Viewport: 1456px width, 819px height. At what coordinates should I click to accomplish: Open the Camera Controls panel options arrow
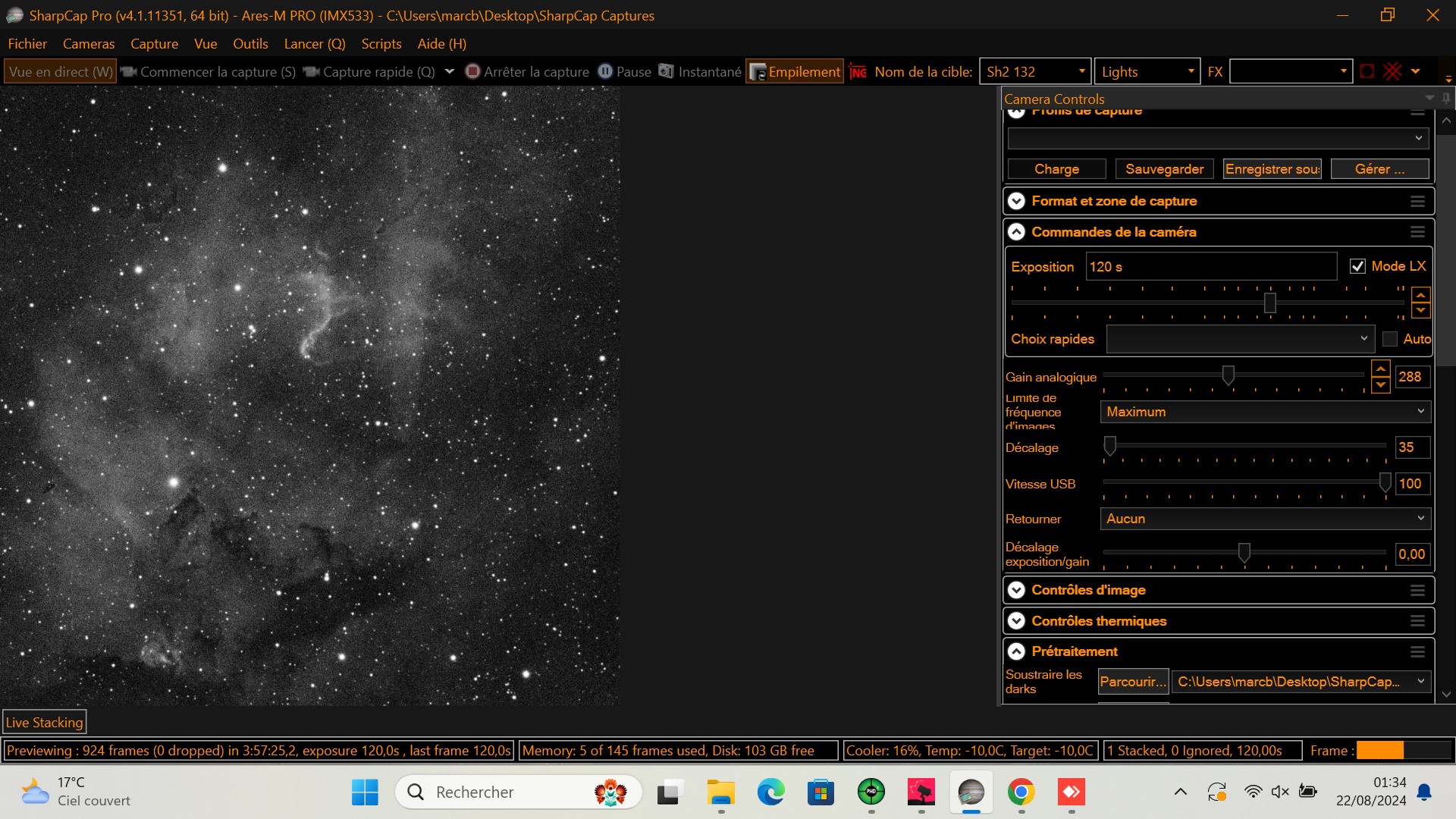click(1429, 99)
